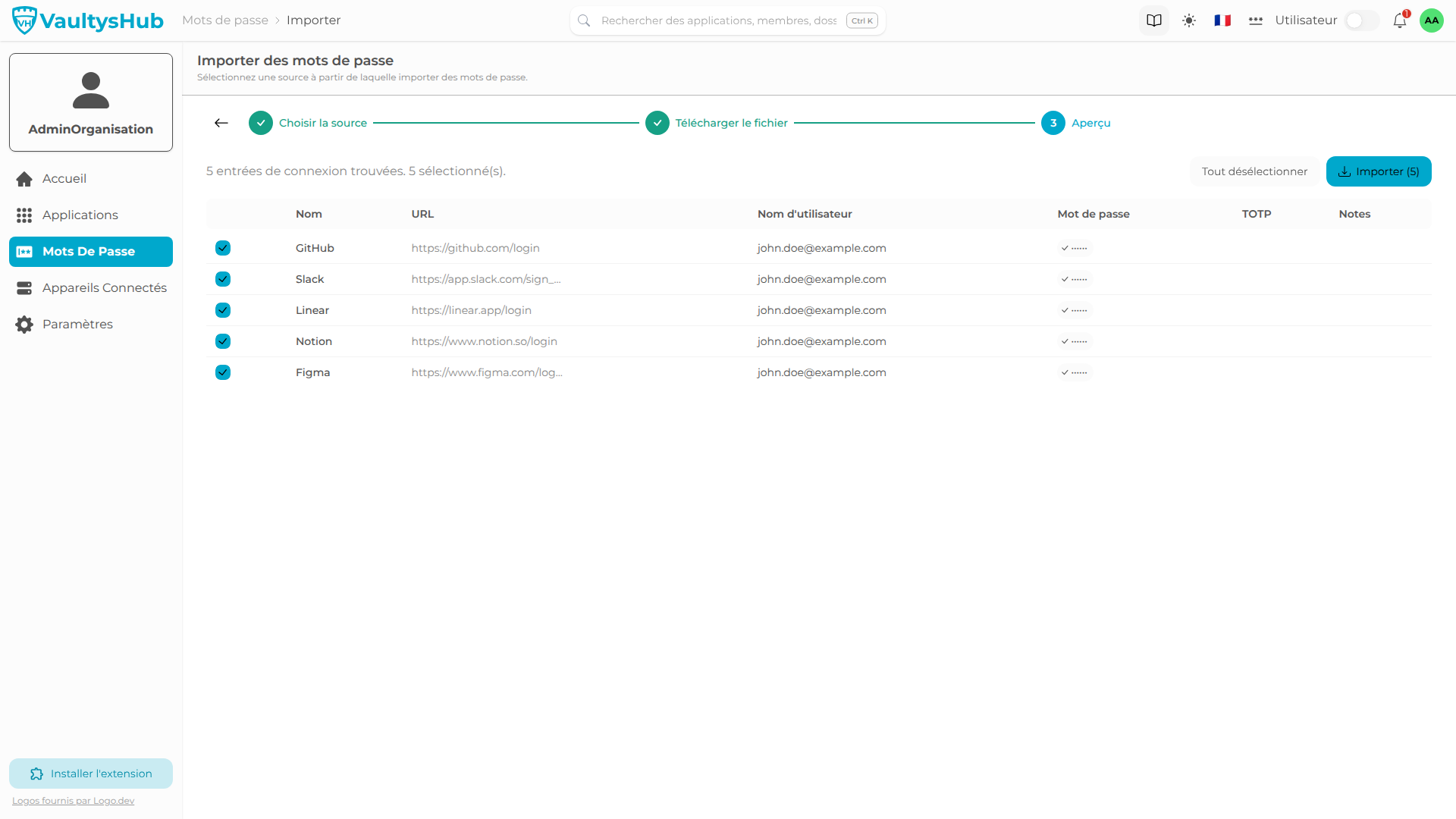1456x819 pixels.
Task: Click the back arrow in the stepper
Action: tap(221, 123)
